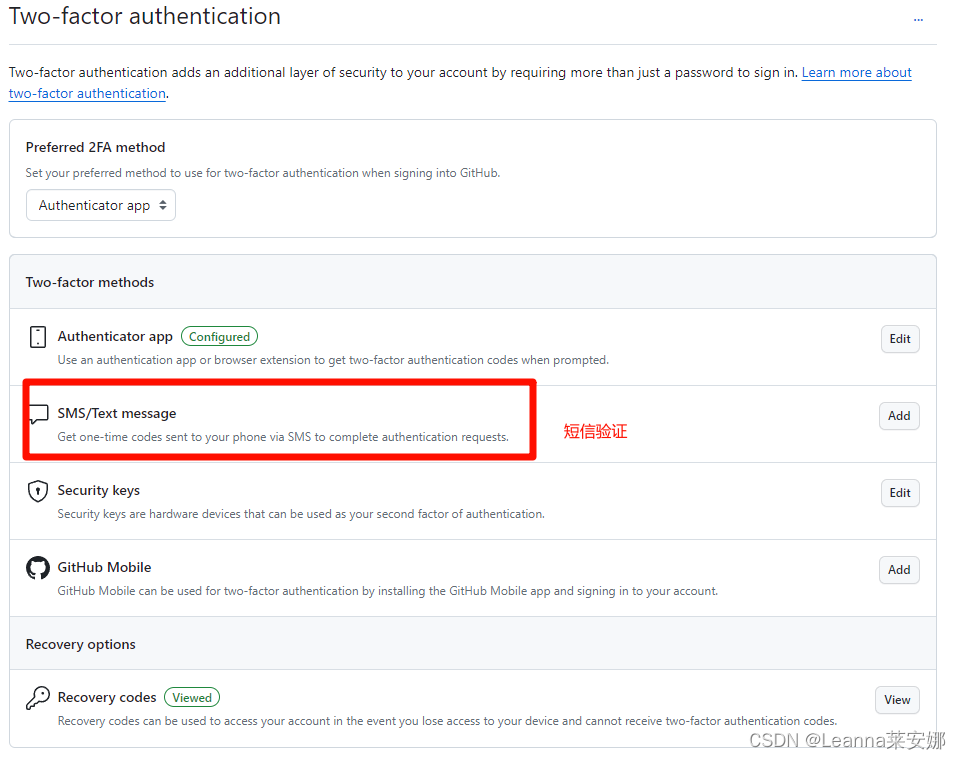Click the GitHub Mobile octocat icon
This screenshot has width=961, height=759.
click(38, 568)
